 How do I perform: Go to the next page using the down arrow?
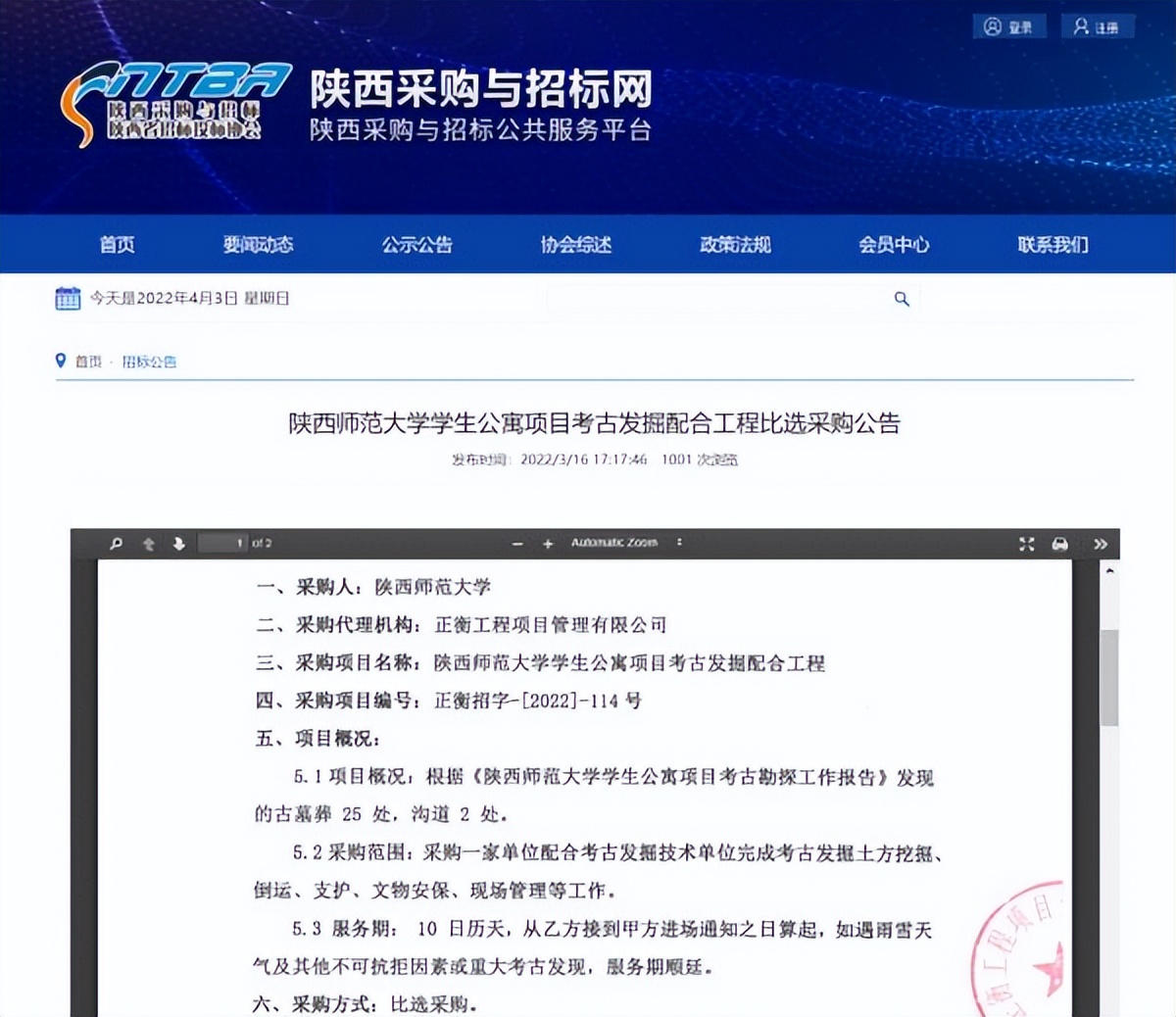[177, 542]
